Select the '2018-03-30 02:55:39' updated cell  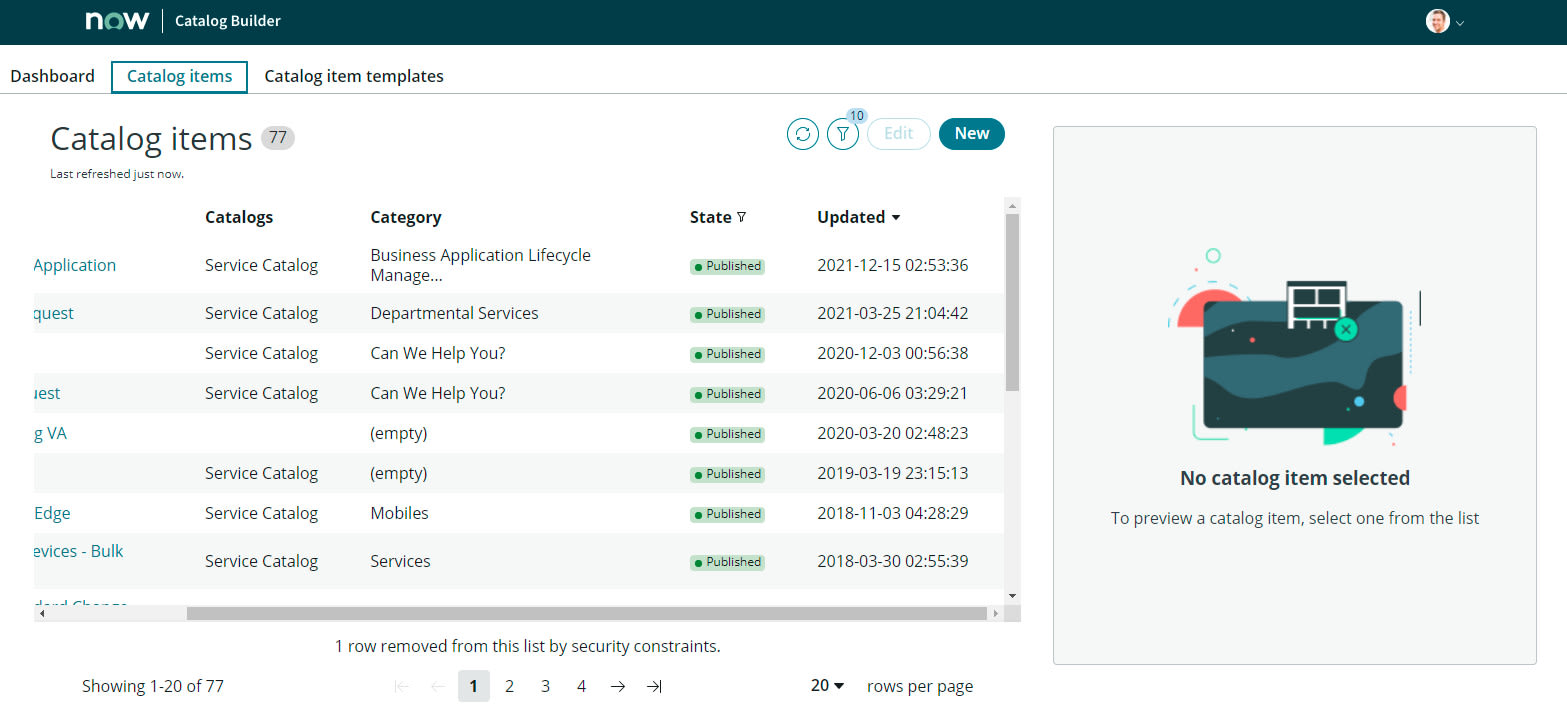point(892,561)
